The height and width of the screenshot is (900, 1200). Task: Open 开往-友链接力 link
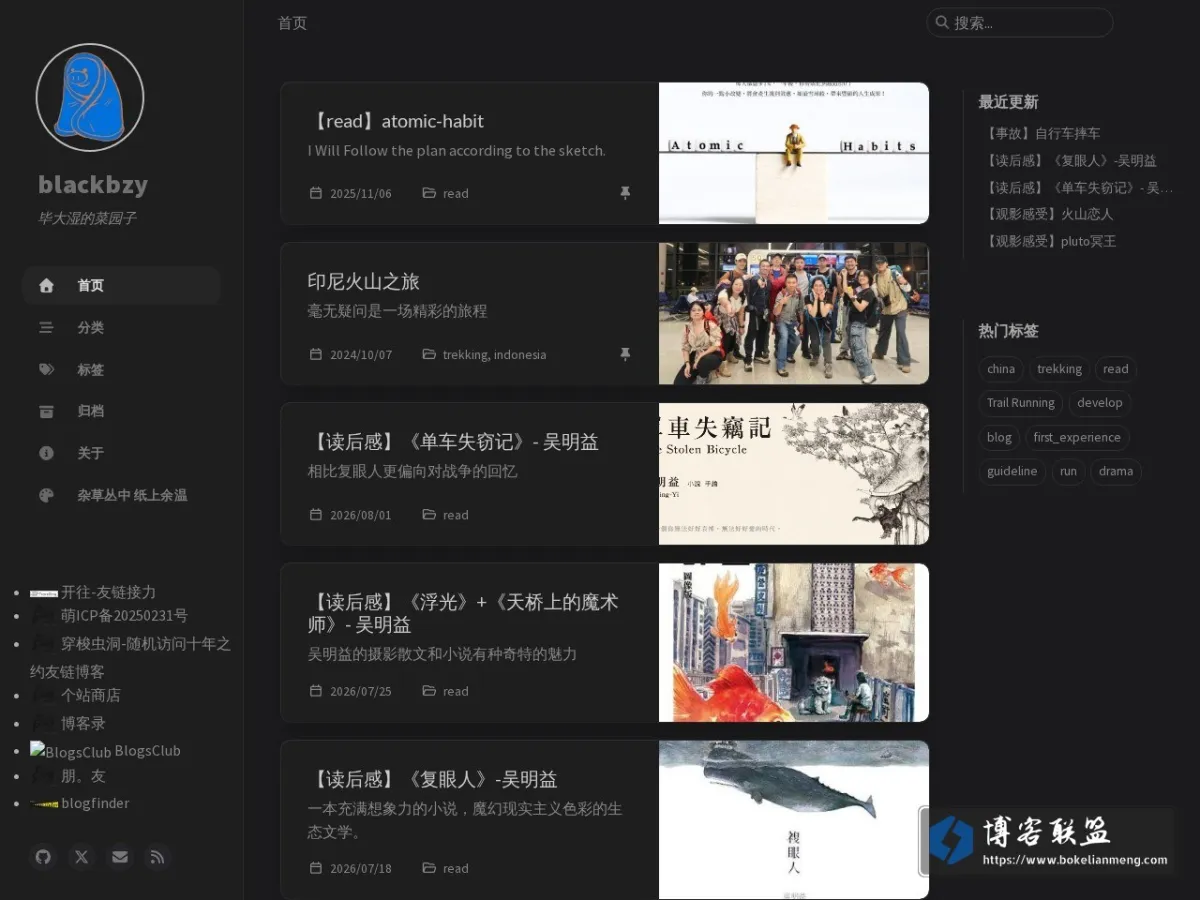click(108, 592)
